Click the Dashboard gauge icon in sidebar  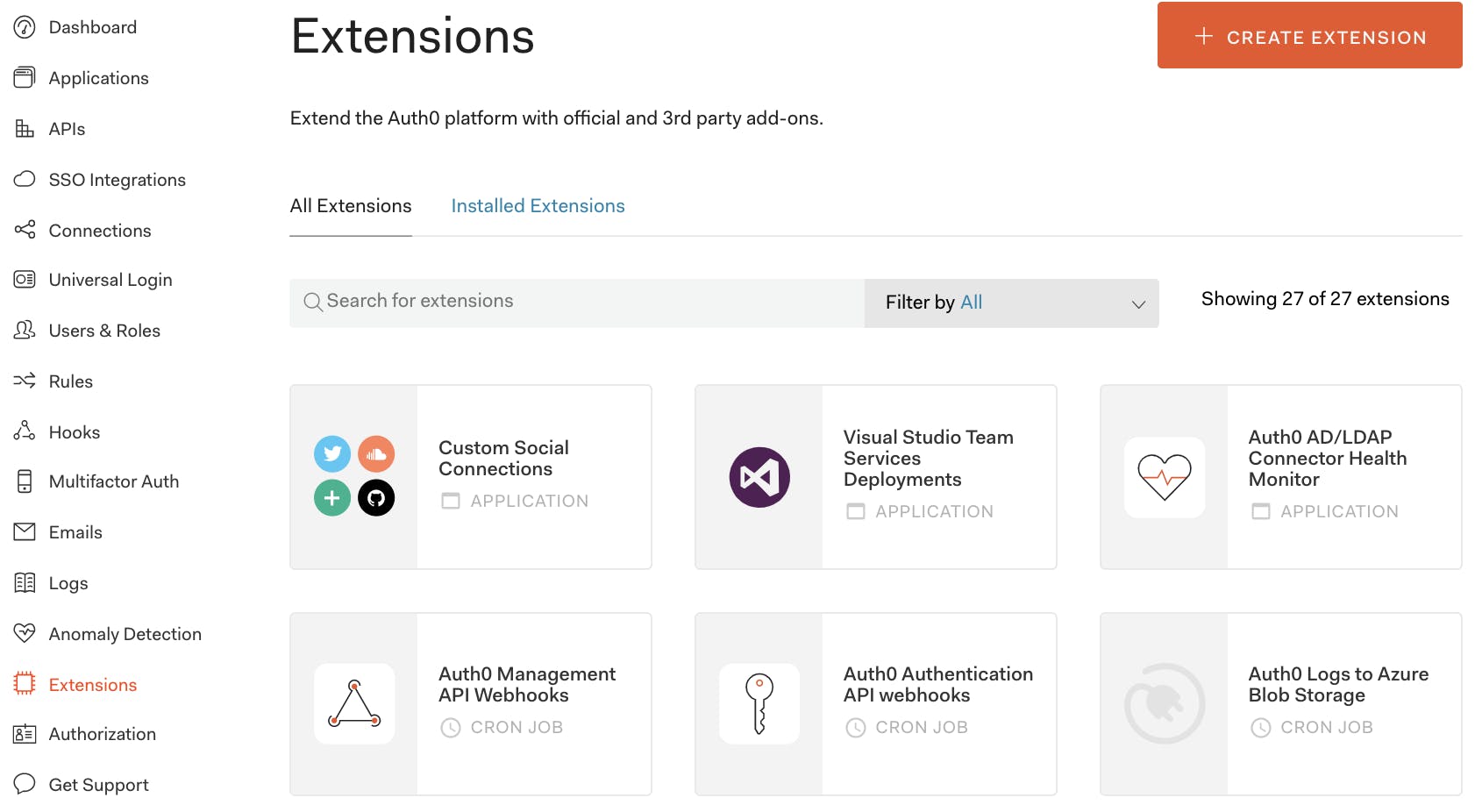(x=25, y=27)
